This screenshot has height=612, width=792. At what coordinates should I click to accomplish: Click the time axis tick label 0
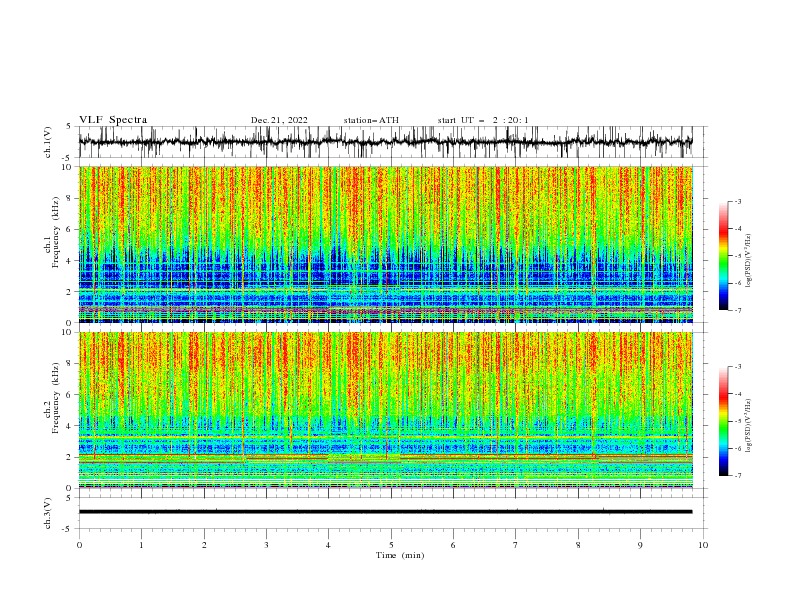point(79,545)
